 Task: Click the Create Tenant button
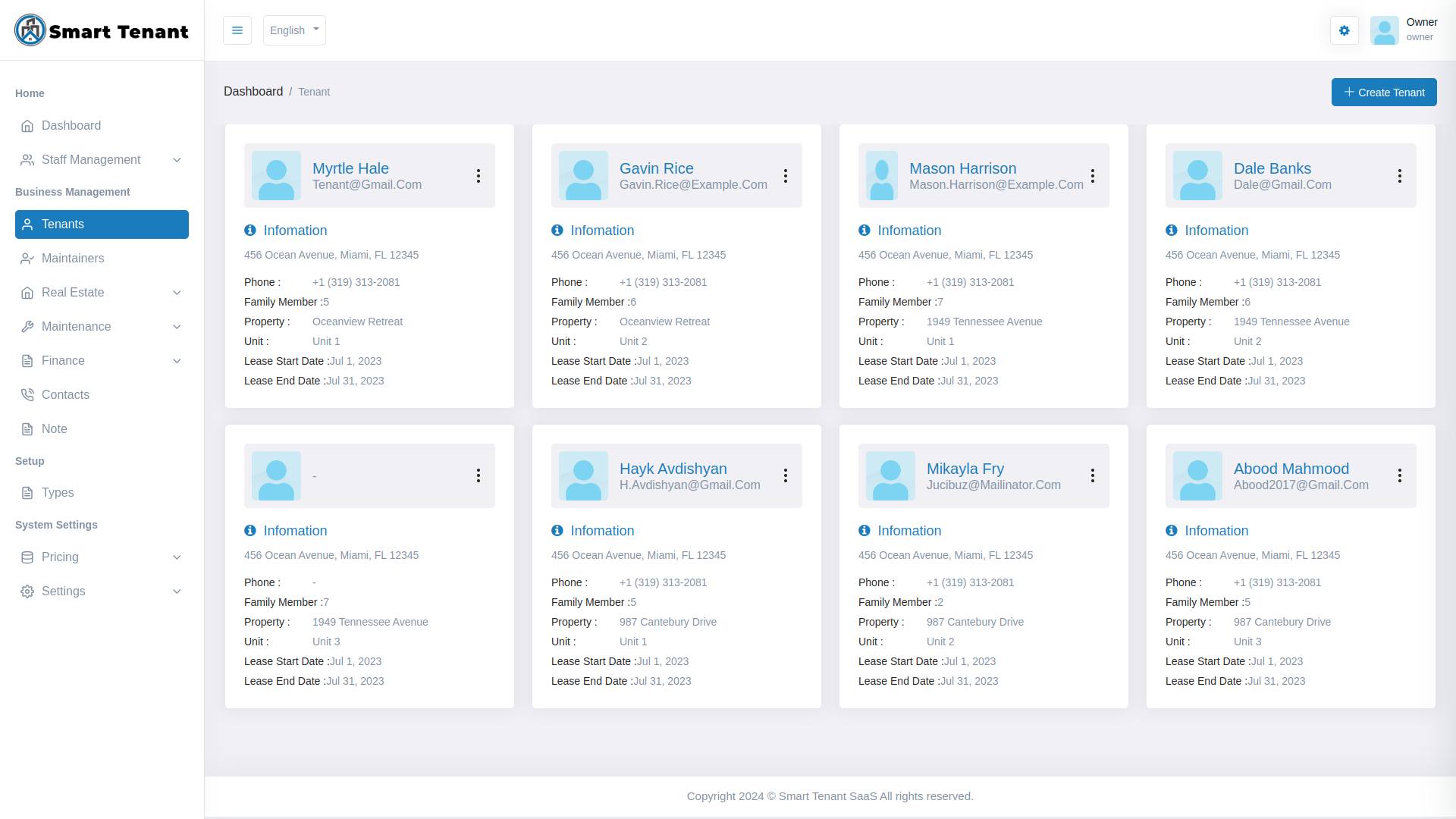coord(1383,92)
